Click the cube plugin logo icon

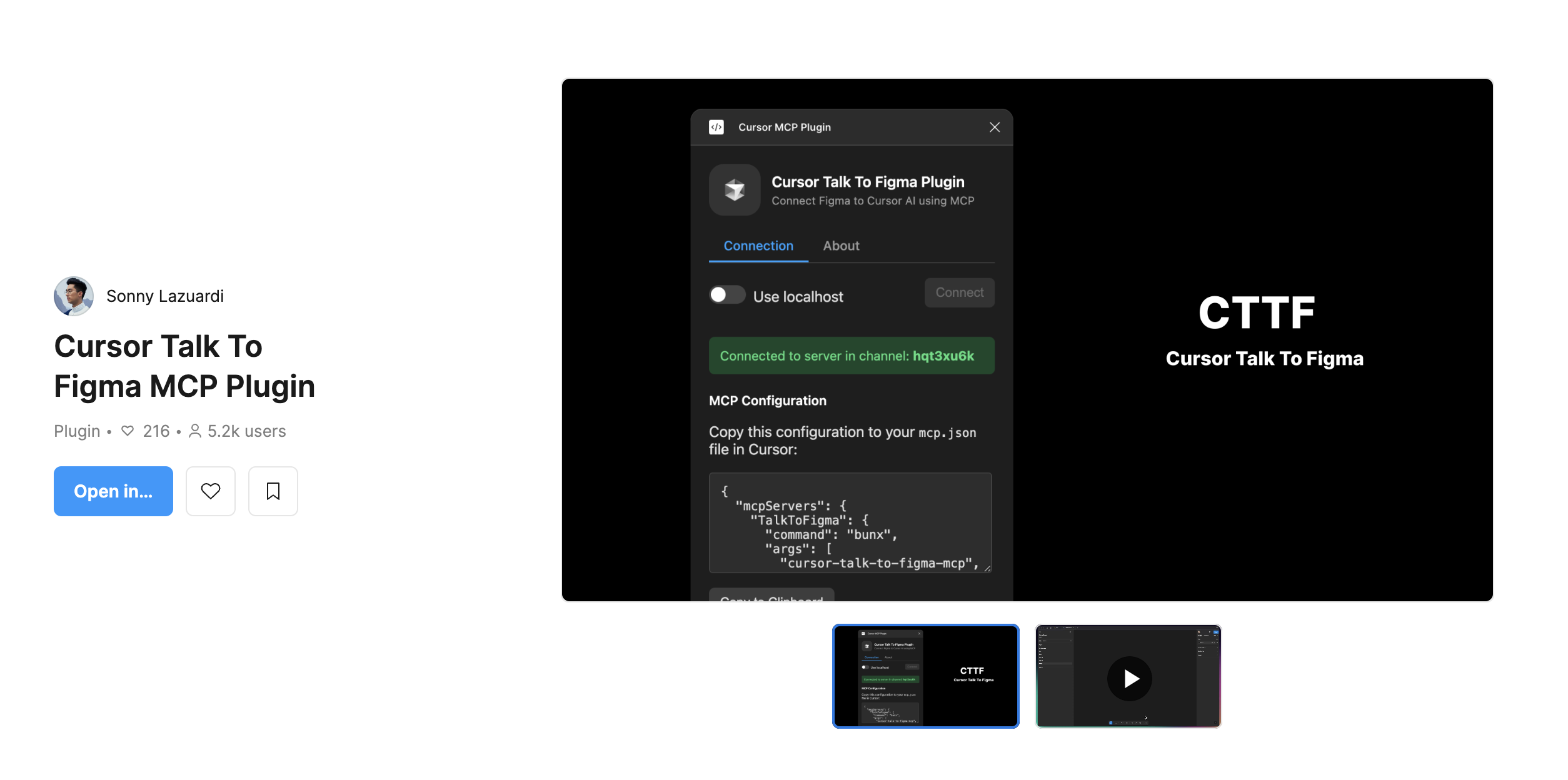(x=735, y=190)
